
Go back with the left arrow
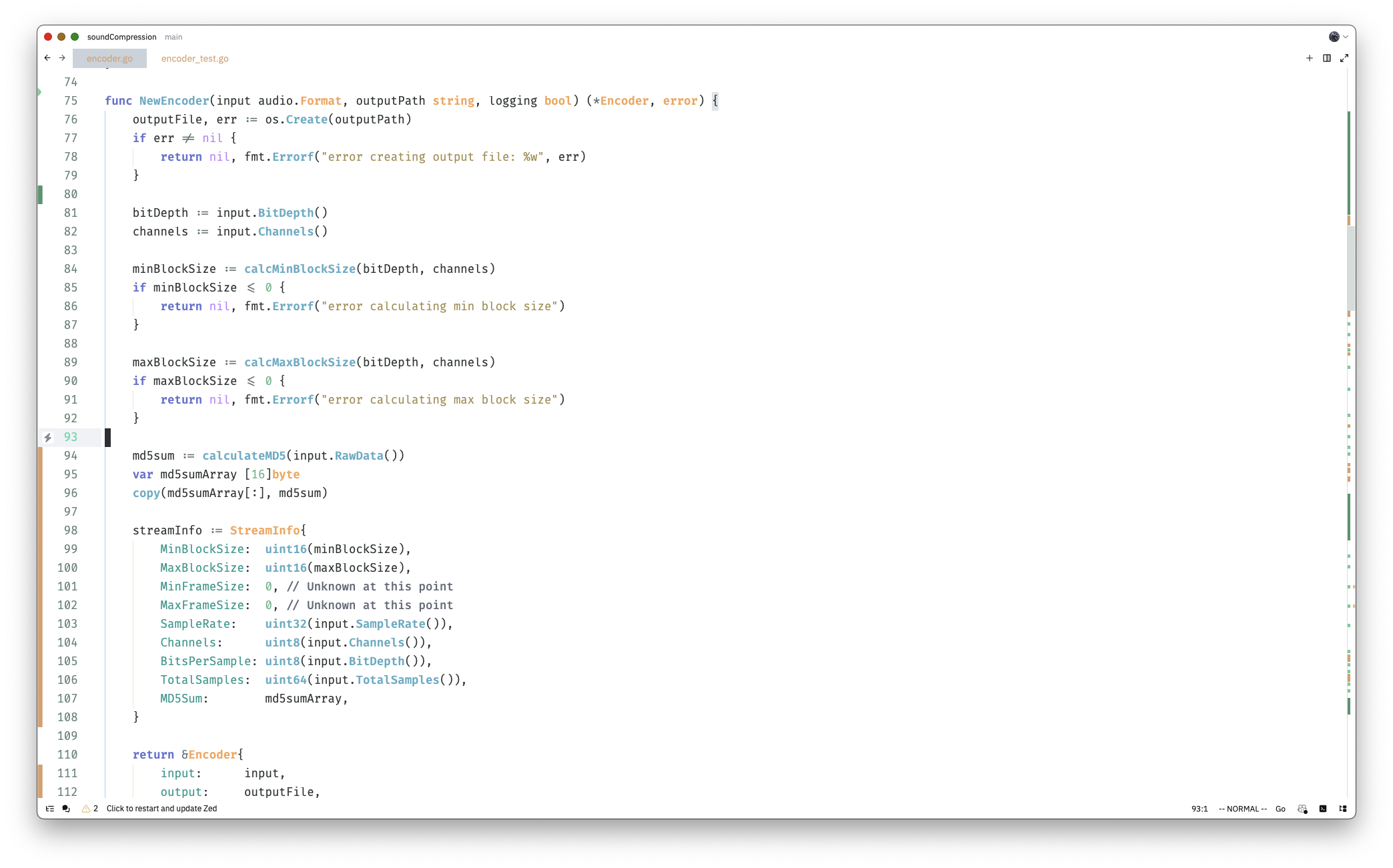tap(47, 58)
